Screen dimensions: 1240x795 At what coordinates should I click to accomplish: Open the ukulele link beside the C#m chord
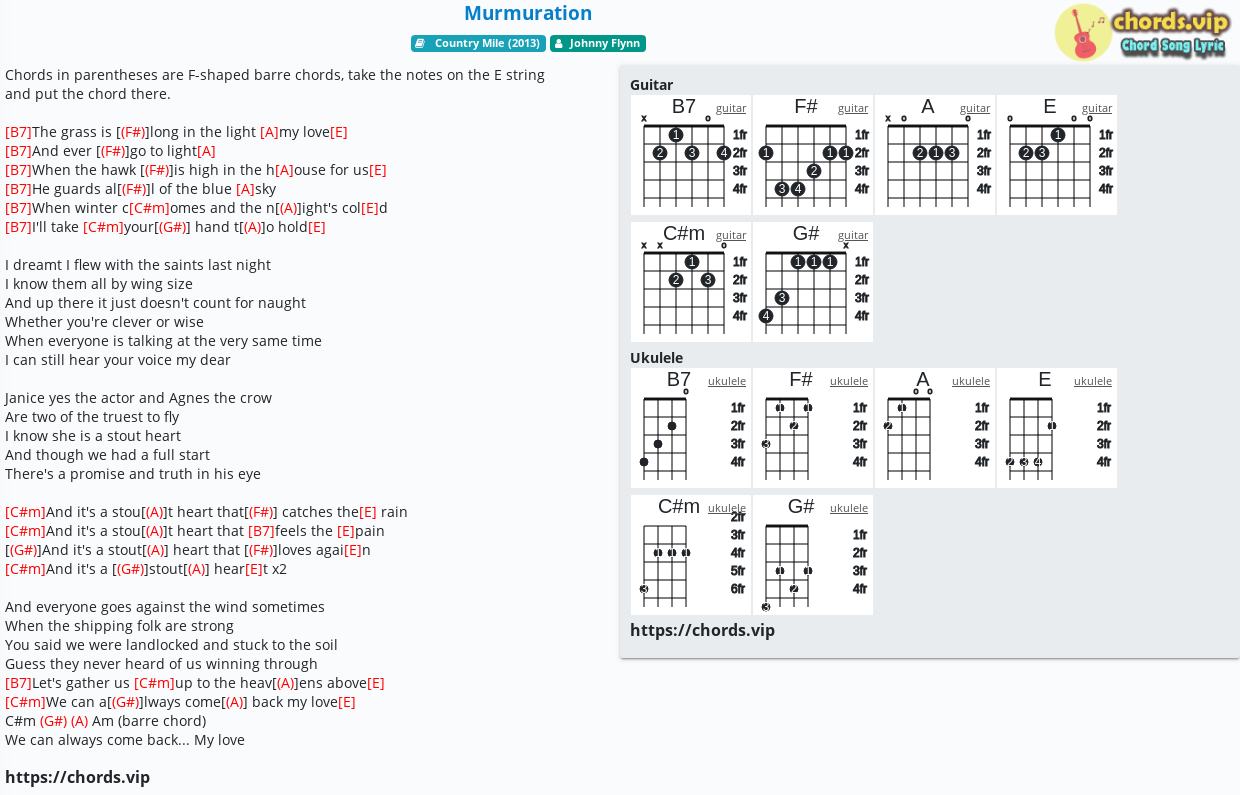tap(727, 508)
